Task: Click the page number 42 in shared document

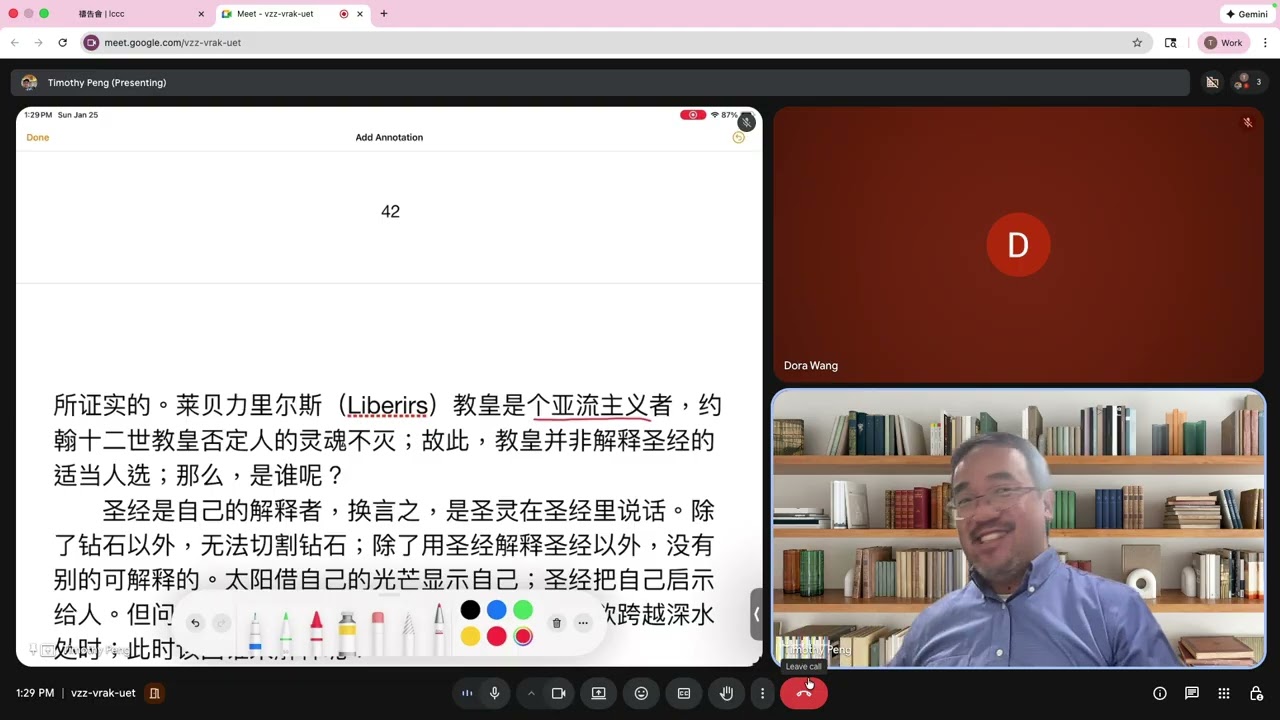Action: 390,211
